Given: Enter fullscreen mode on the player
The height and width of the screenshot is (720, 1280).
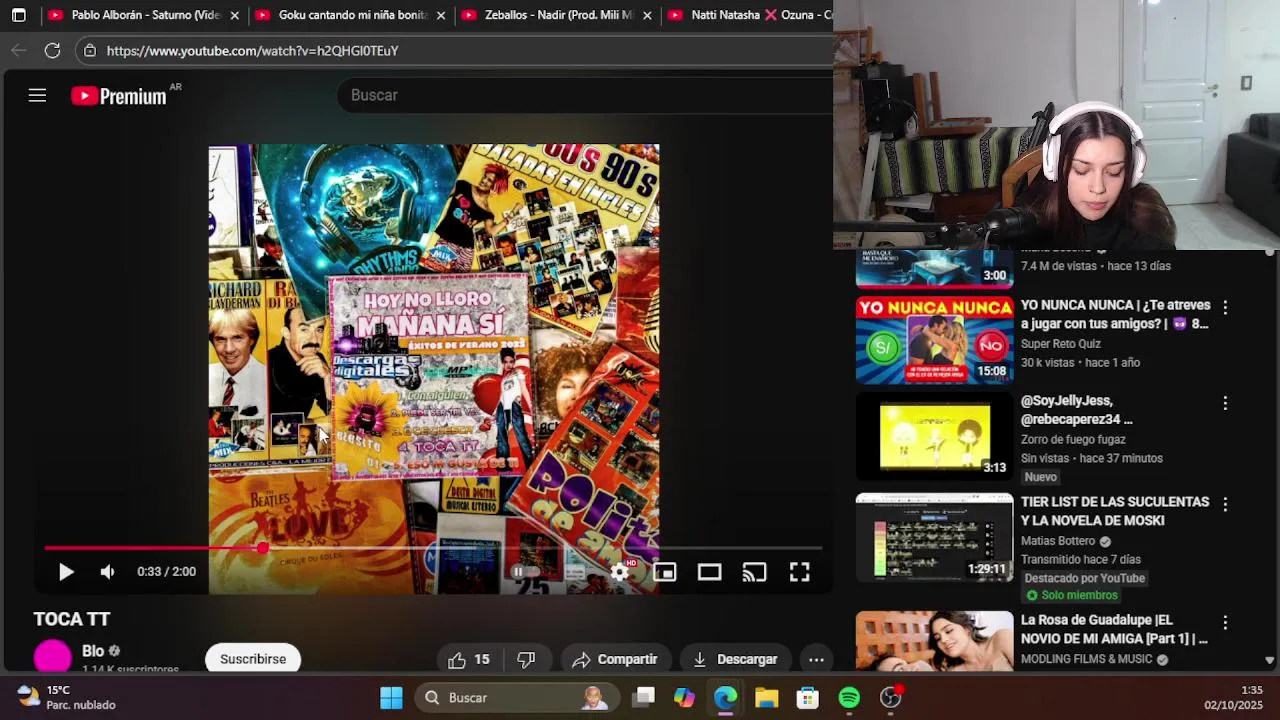Looking at the screenshot, I should pyautogui.click(x=800, y=572).
